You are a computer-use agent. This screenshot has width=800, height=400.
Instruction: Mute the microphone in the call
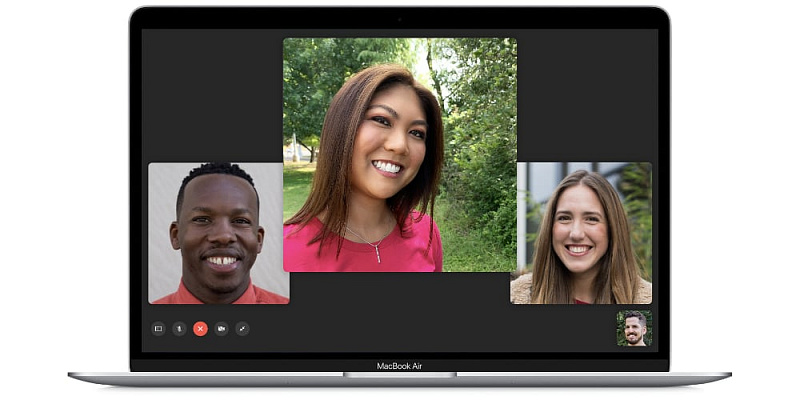click(179, 328)
